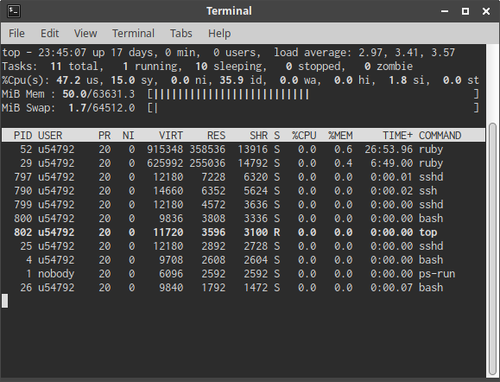Click the 50.0/63631.3 memory value

click(x=98, y=94)
